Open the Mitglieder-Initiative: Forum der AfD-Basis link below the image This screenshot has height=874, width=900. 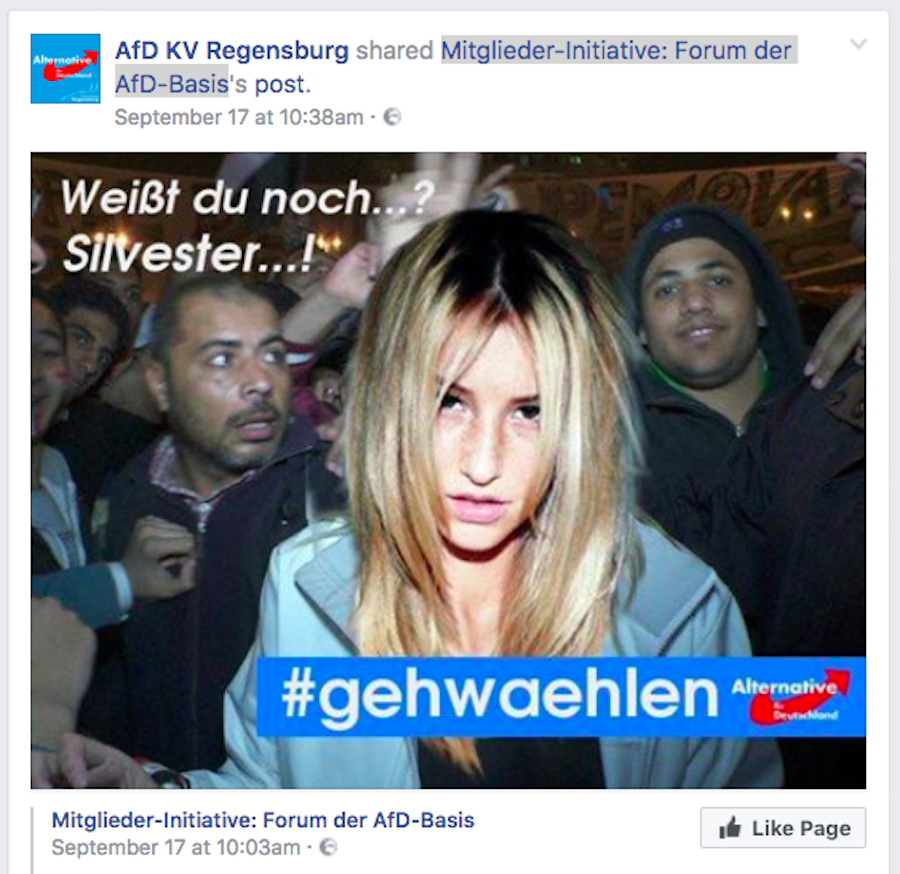pyautogui.click(x=263, y=820)
